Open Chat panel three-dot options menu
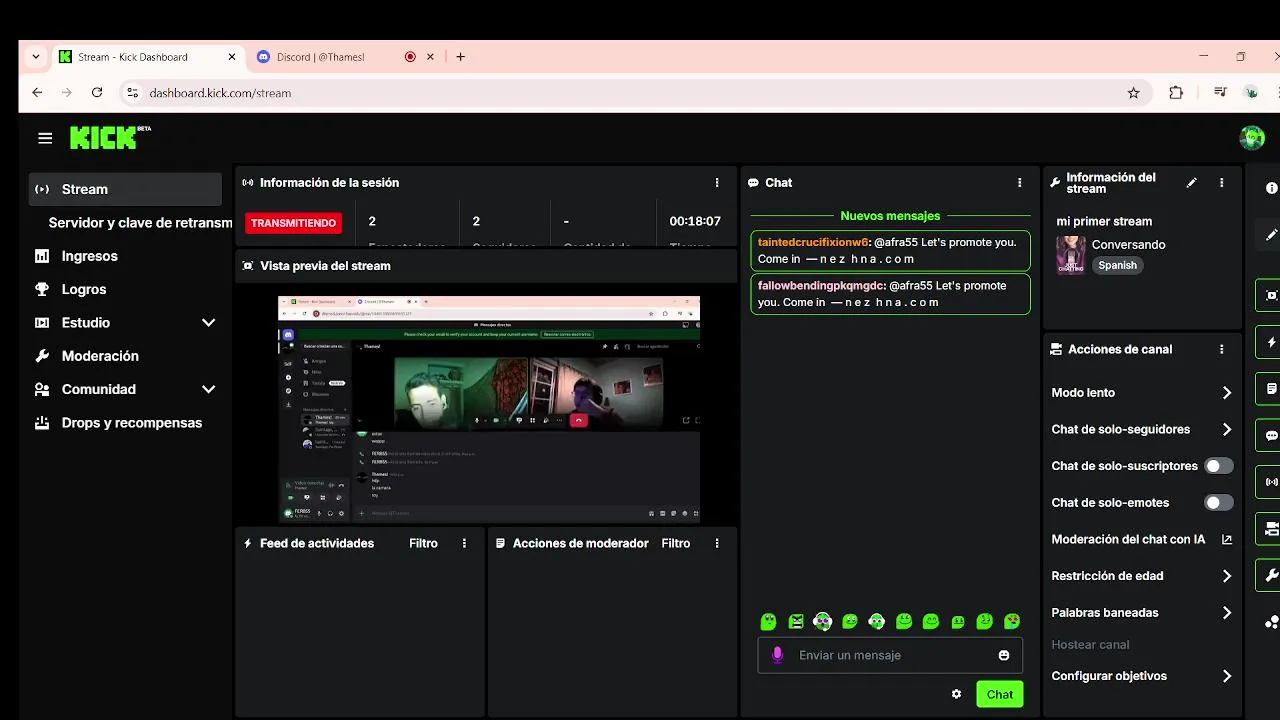 point(1020,183)
